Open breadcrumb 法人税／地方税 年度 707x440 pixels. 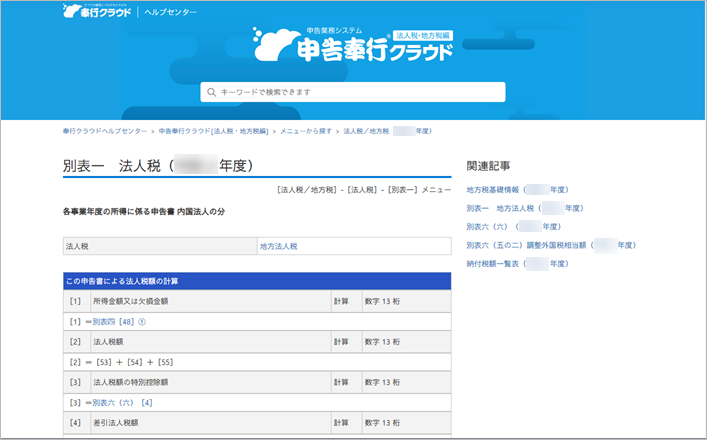388,131
